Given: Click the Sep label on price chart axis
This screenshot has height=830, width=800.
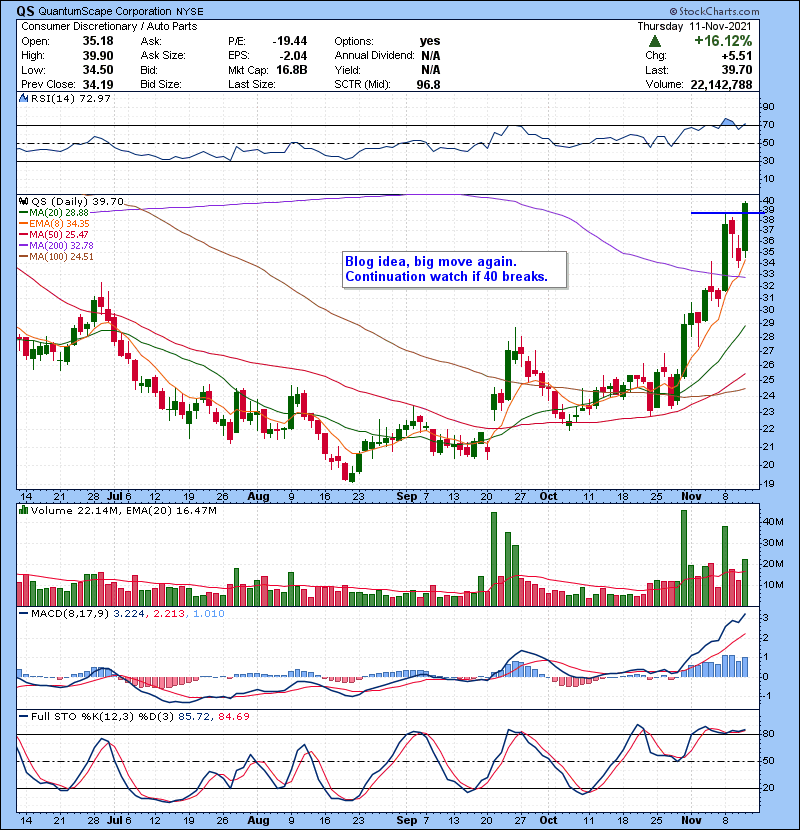Looking at the screenshot, I should coord(407,497).
